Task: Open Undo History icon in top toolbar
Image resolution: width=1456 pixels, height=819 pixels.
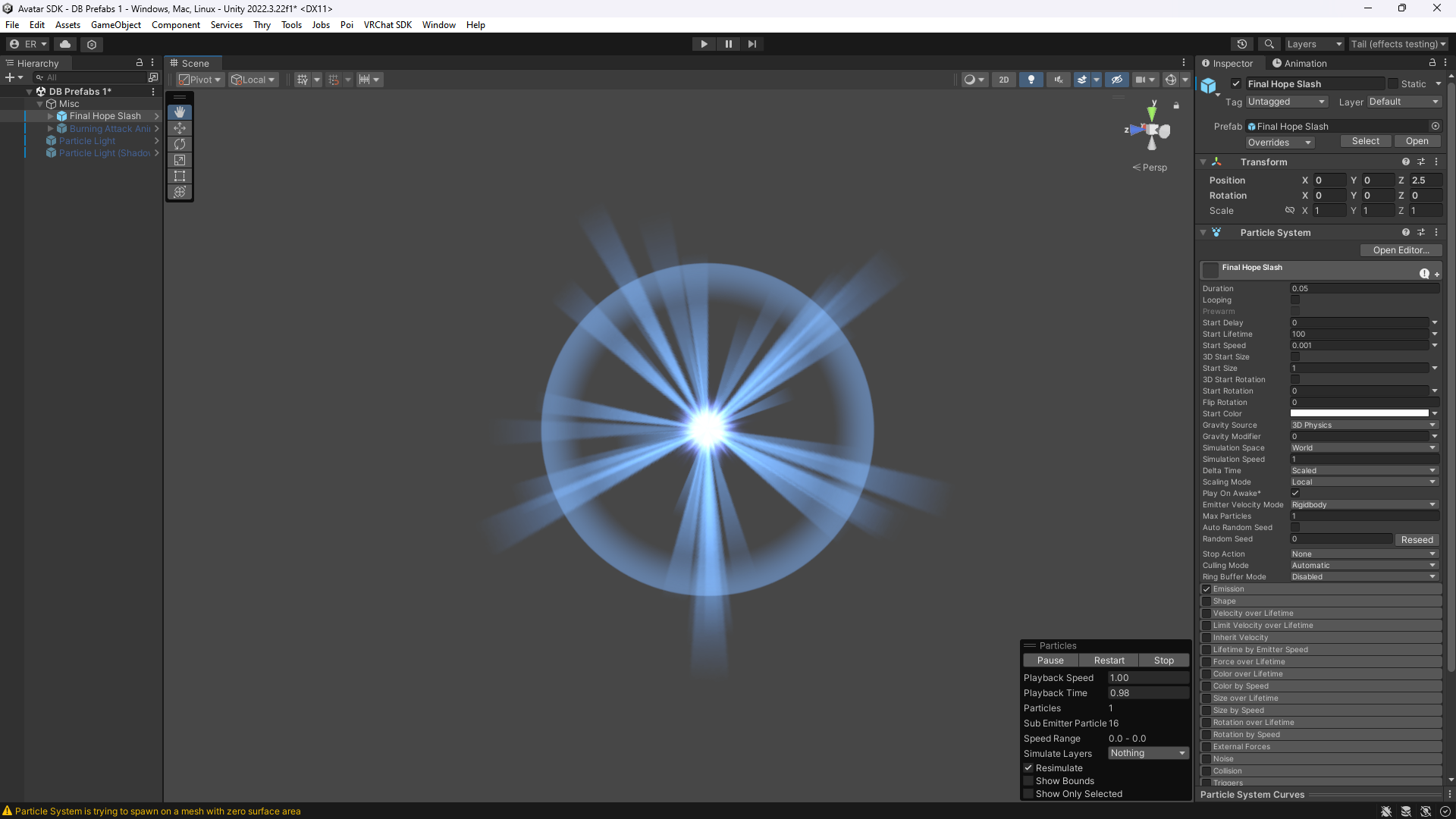Action: pyautogui.click(x=1241, y=44)
